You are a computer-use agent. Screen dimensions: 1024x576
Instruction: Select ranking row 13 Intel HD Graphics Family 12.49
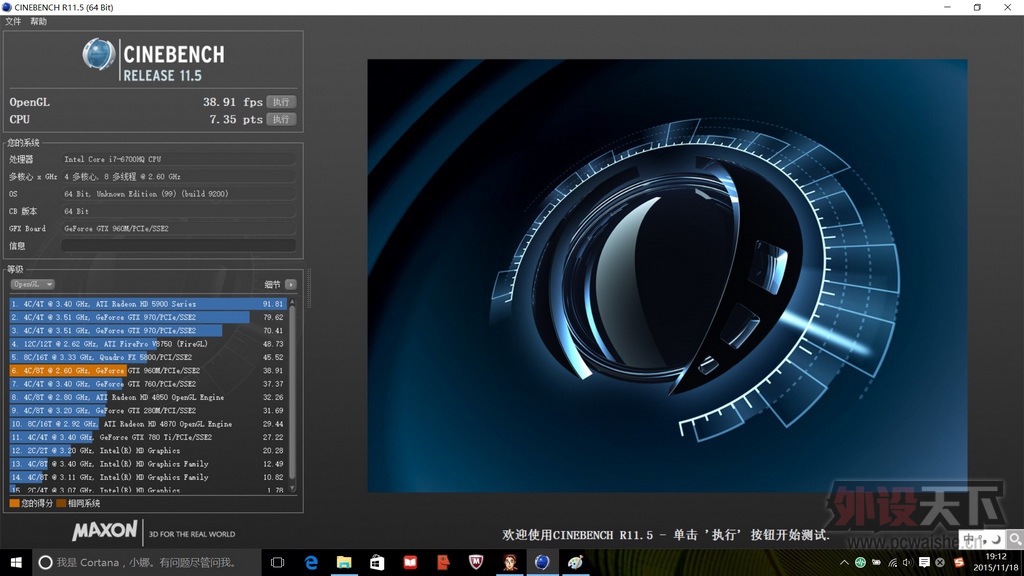(148, 464)
